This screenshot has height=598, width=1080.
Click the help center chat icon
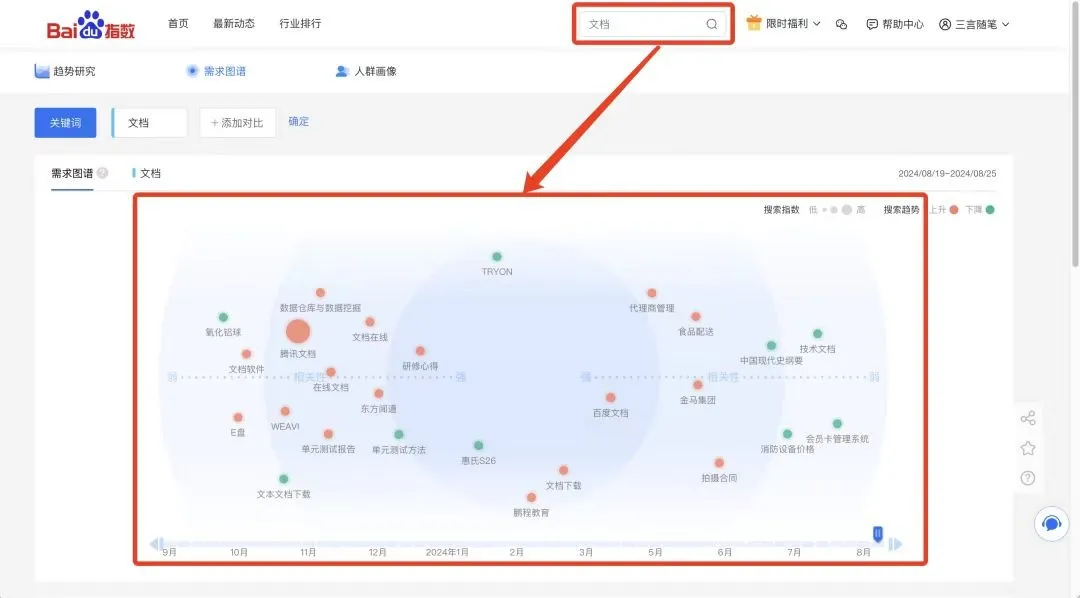(x=872, y=24)
